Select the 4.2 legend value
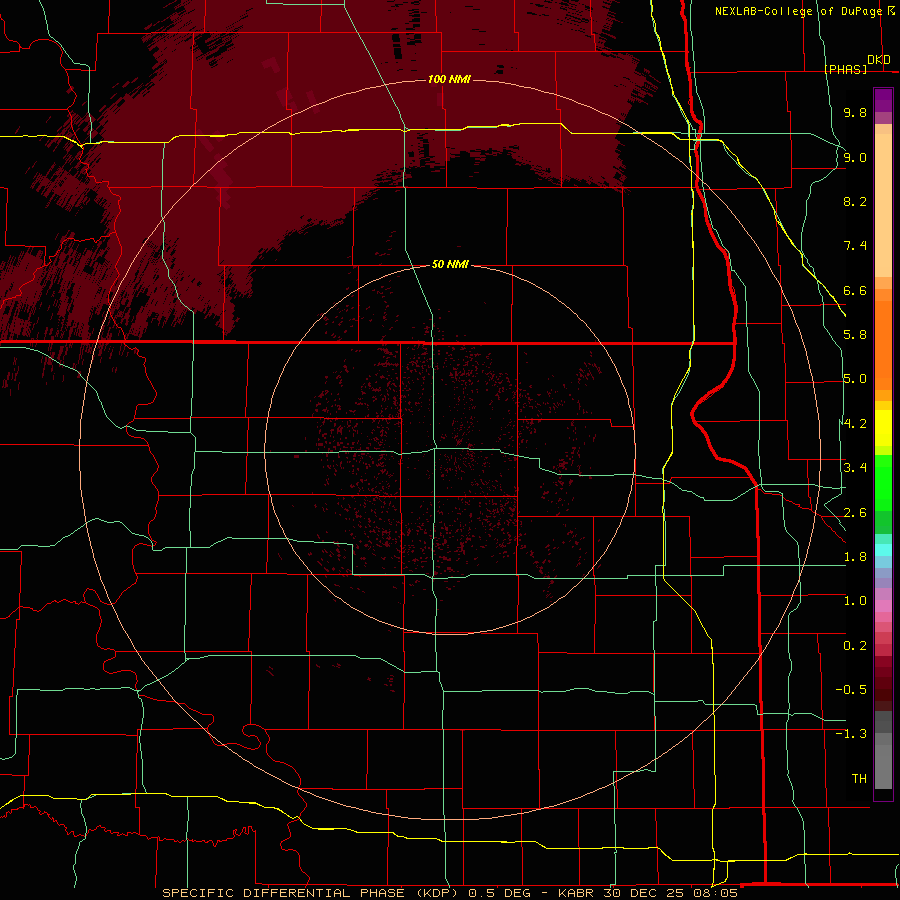900x900 pixels. (855, 424)
